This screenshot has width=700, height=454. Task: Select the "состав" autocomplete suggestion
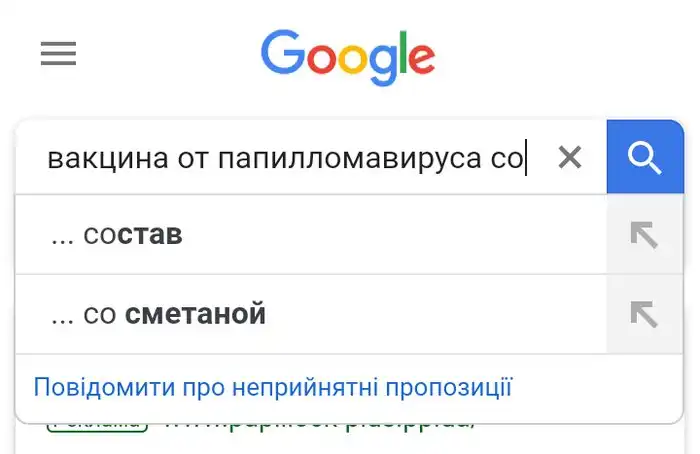[x=300, y=235]
